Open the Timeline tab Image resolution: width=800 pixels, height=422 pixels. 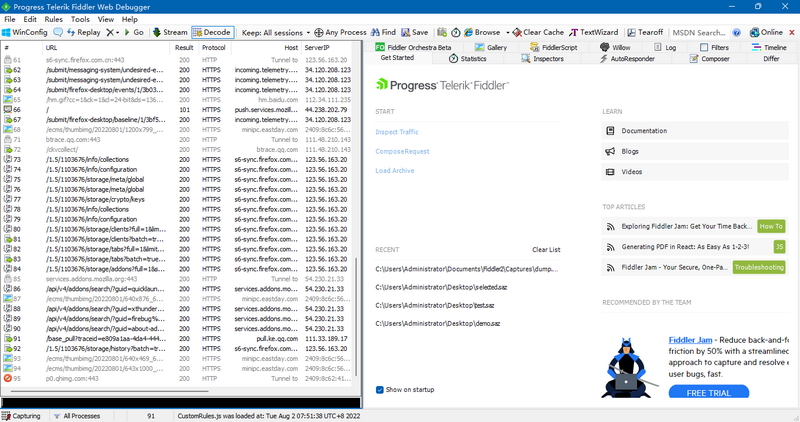pyautogui.click(x=769, y=47)
